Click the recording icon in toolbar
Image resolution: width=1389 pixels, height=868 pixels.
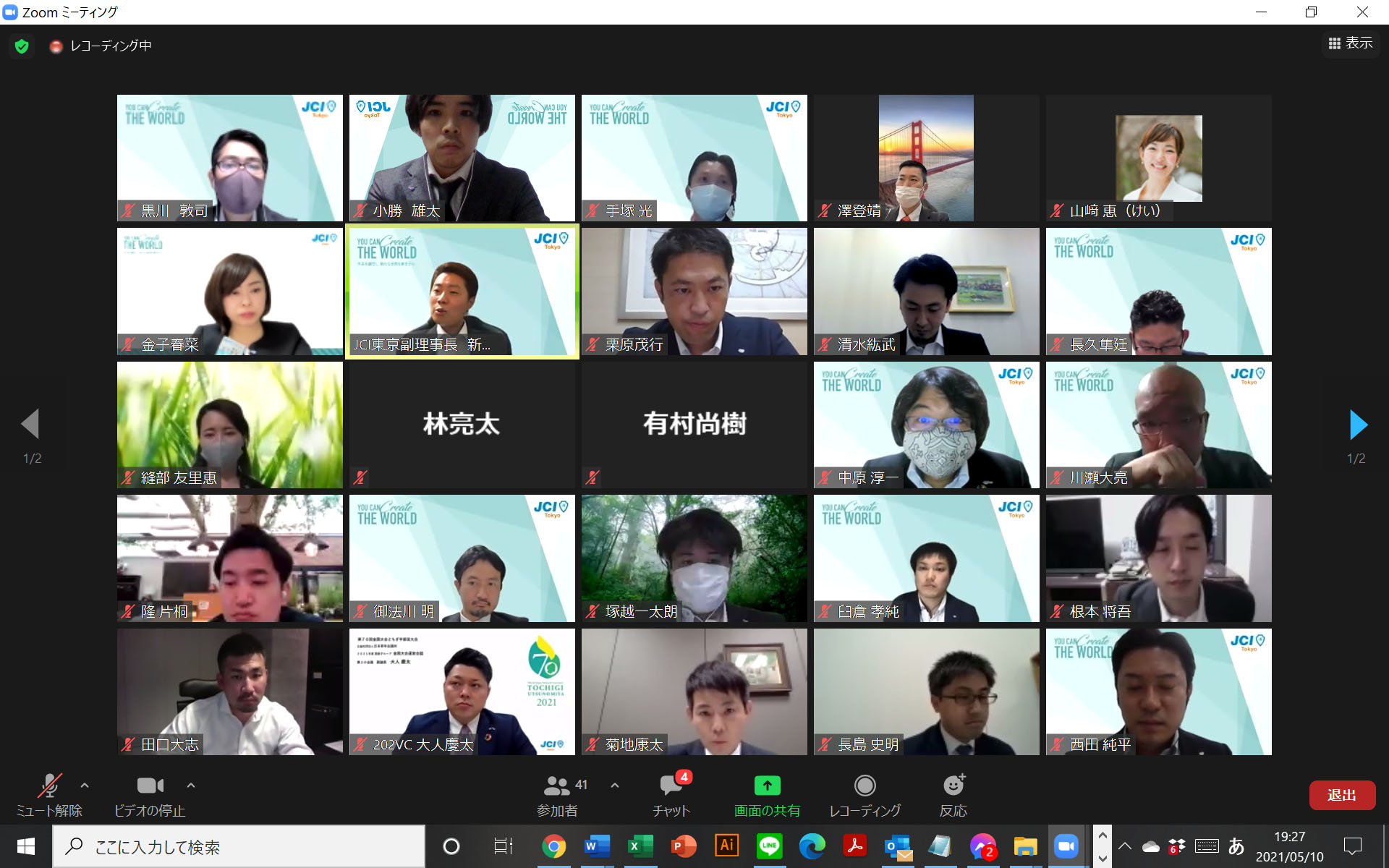tap(865, 786)
